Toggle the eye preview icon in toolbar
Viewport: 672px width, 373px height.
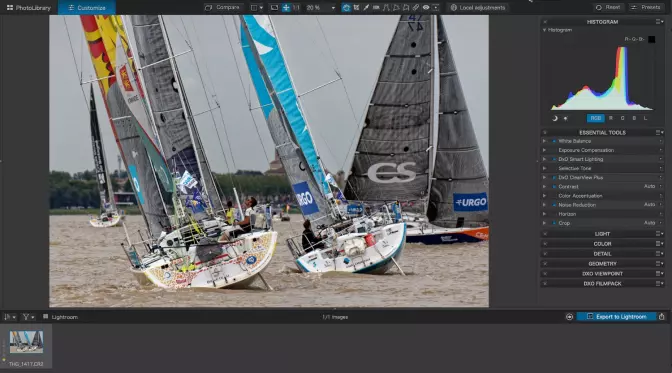click(426, 7)
